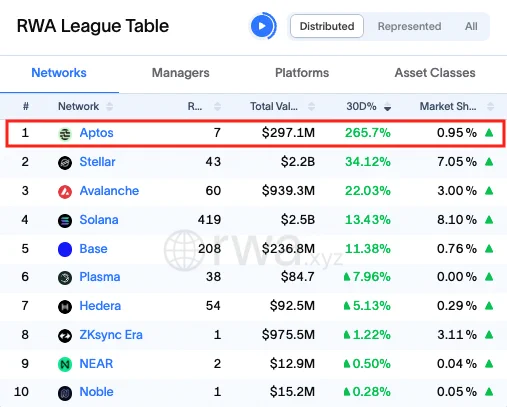Click Solana asset count 419

209,220
